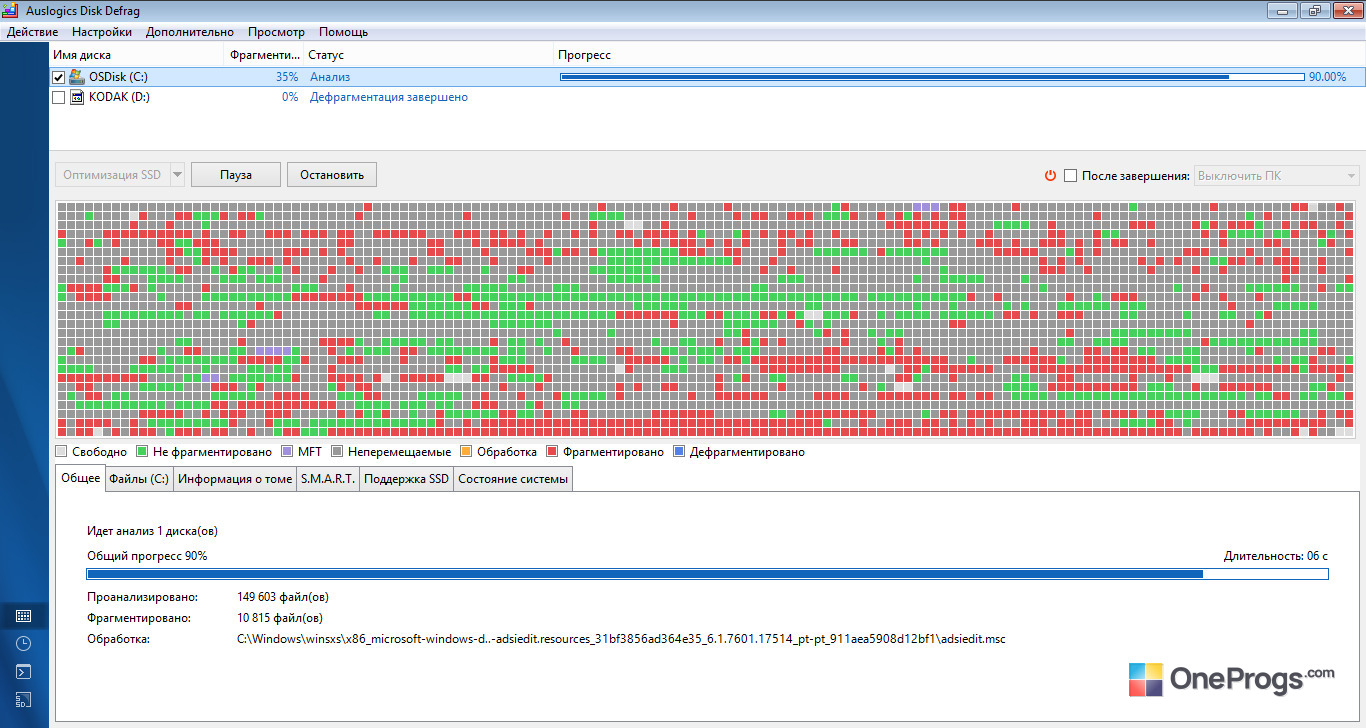Show the Состояние системы tab
Screen dimensions: 1366x728
513,479
